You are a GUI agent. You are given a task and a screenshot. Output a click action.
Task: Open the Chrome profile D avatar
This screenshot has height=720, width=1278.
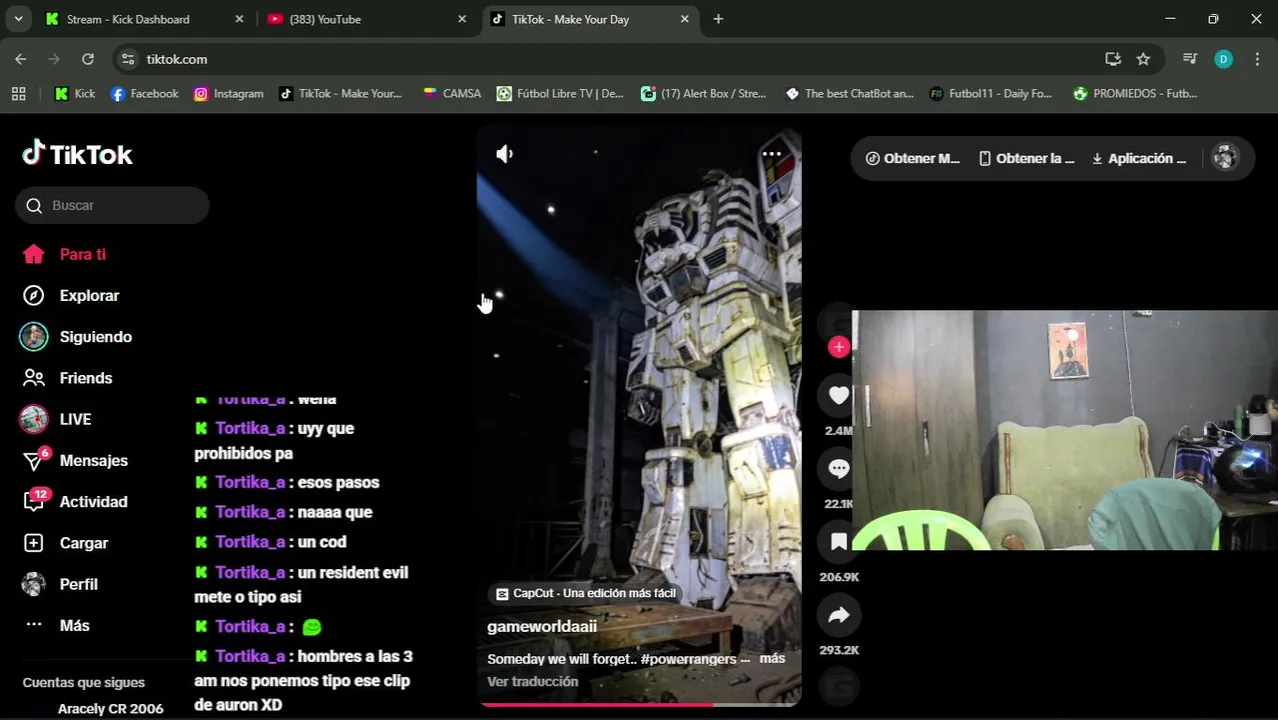pos(1223,59)
